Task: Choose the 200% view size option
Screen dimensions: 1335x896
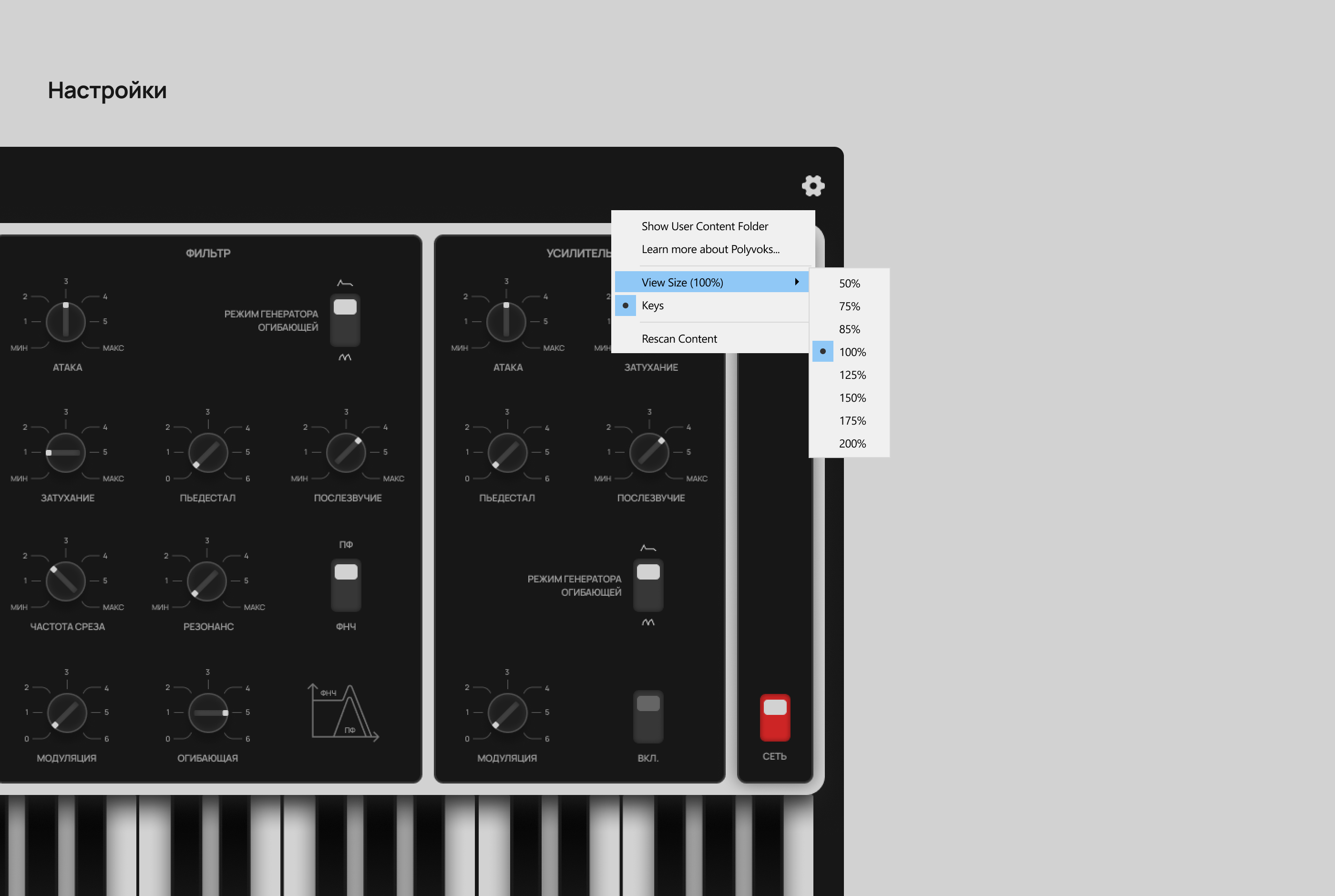Action: [x=852, y=443]
